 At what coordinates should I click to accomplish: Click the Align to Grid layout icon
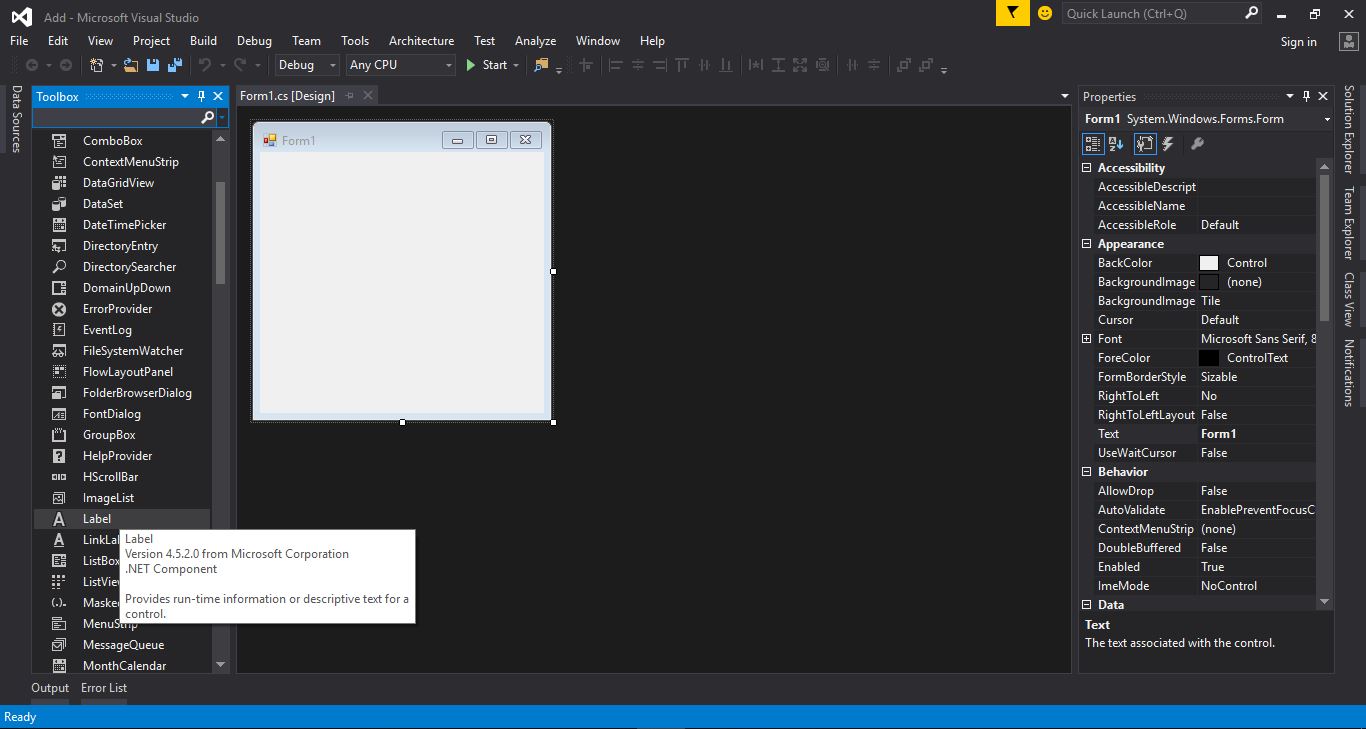[x=586, y=65]
